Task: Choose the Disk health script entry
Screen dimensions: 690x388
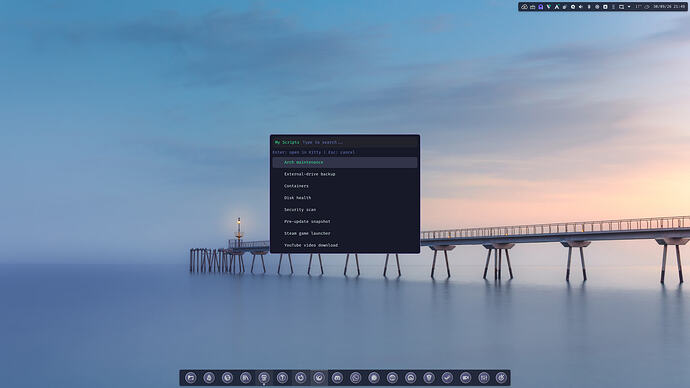Action: tap(345, 198)
